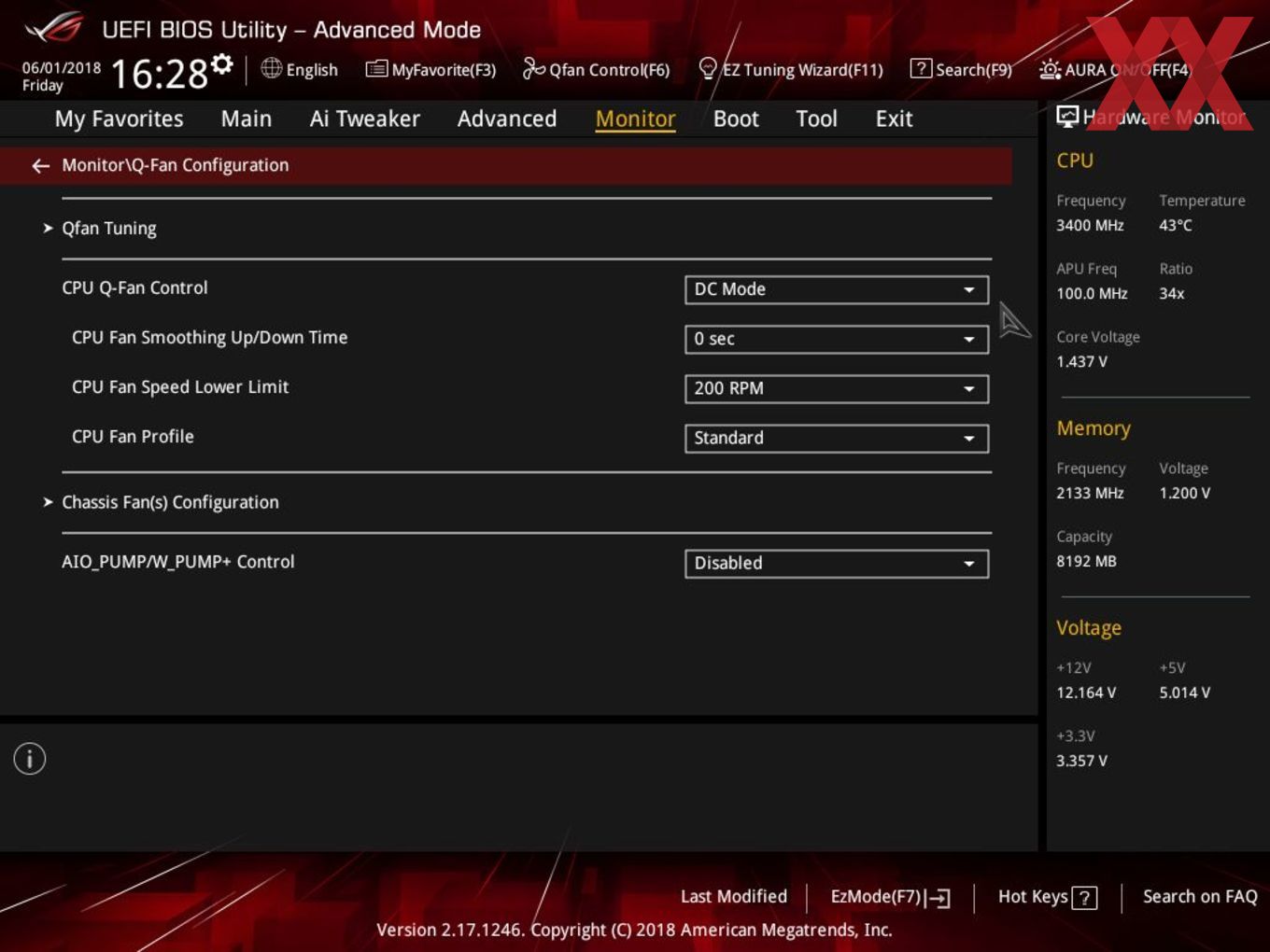Click the back arrow beside Monitor\Q-Fan Configuration
The image size is (1270, 952).
click(x=40, y=166)
